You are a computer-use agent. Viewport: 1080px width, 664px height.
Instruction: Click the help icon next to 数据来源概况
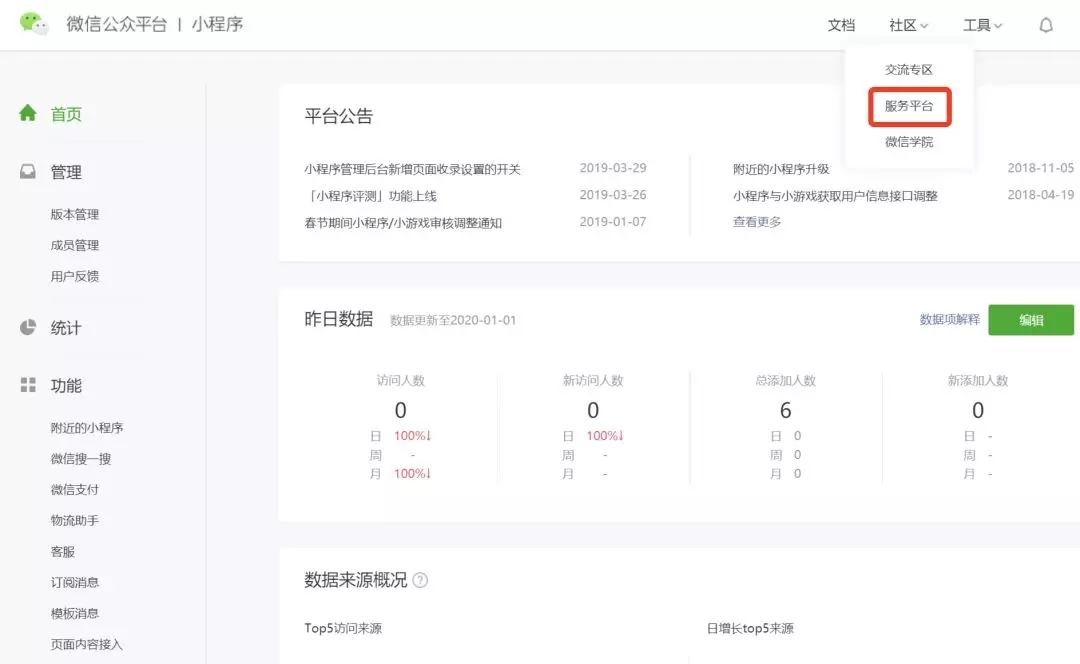(x=420, y=580)
